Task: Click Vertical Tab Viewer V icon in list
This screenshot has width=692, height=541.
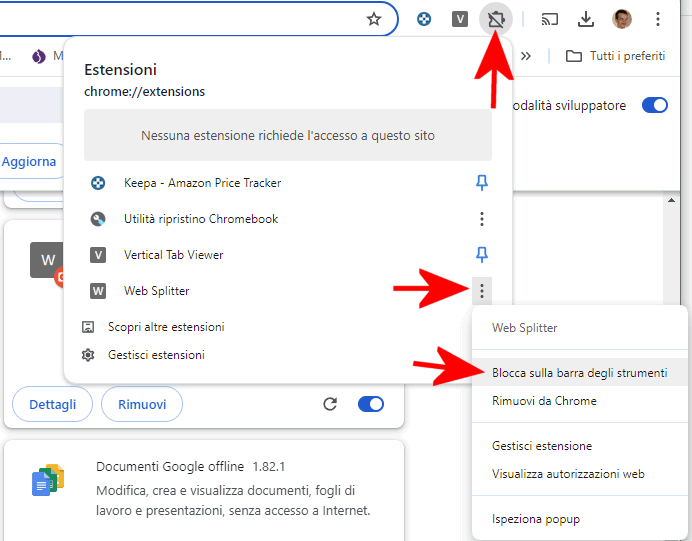Action: click(x=98, y=255)
